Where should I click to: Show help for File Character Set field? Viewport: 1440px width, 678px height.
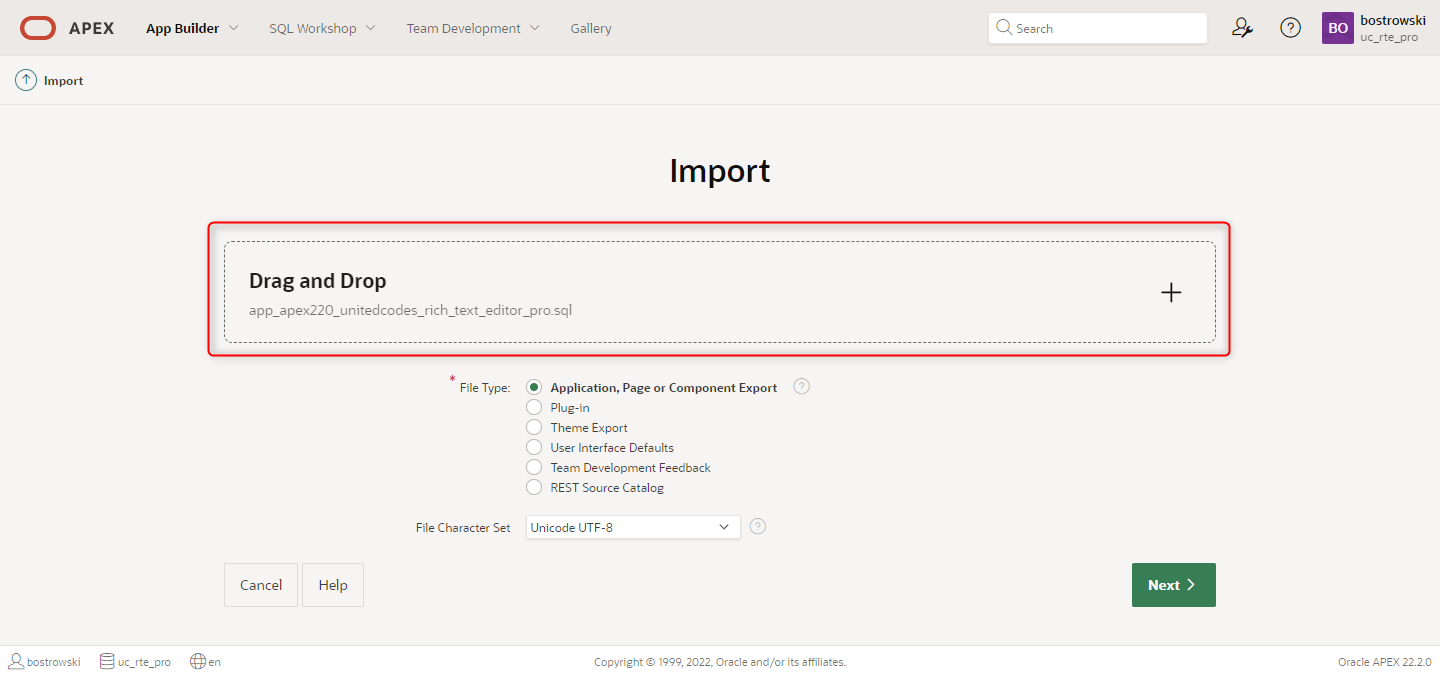coord(758,526)
